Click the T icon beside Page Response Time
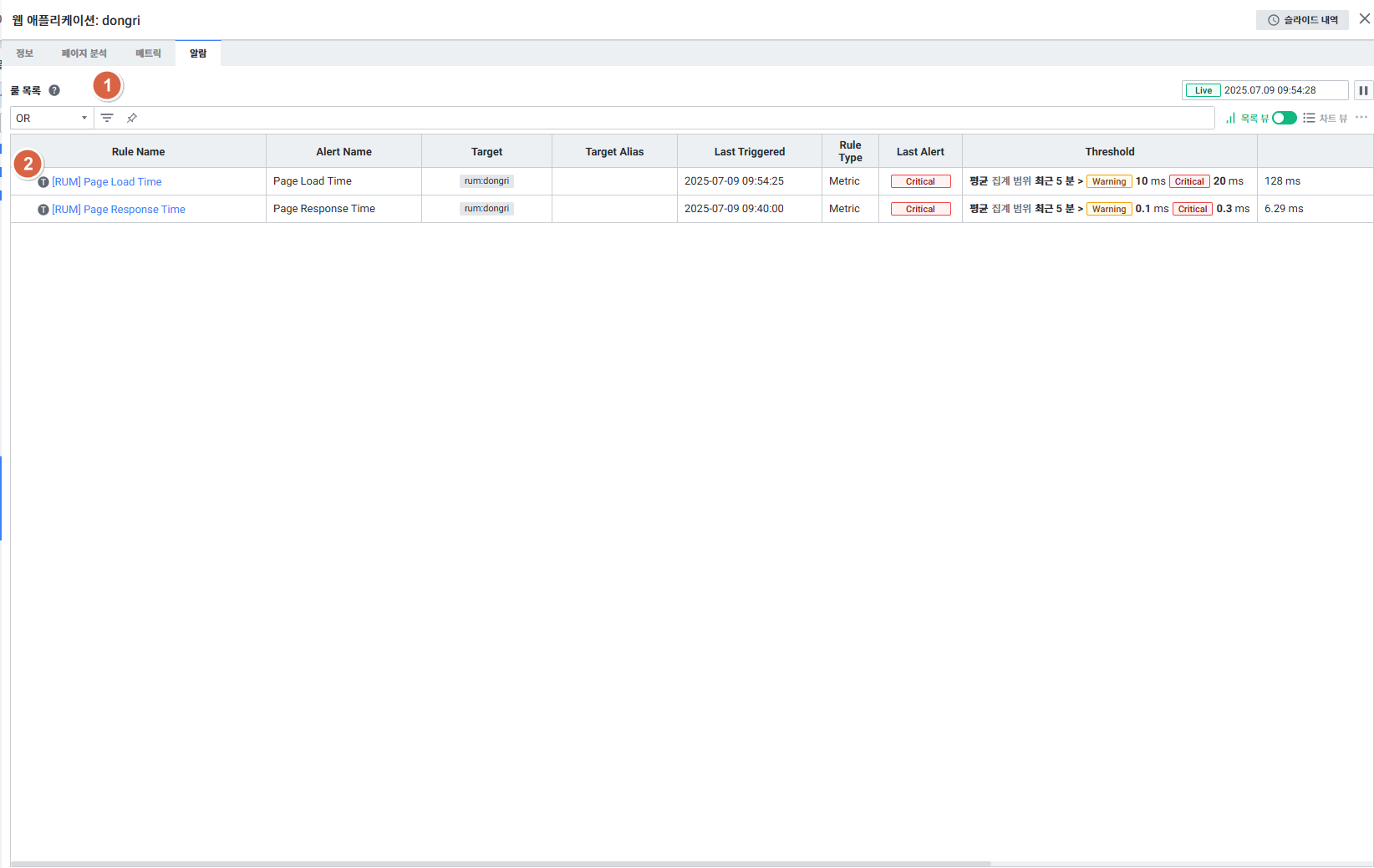 [x=43, y=210]
